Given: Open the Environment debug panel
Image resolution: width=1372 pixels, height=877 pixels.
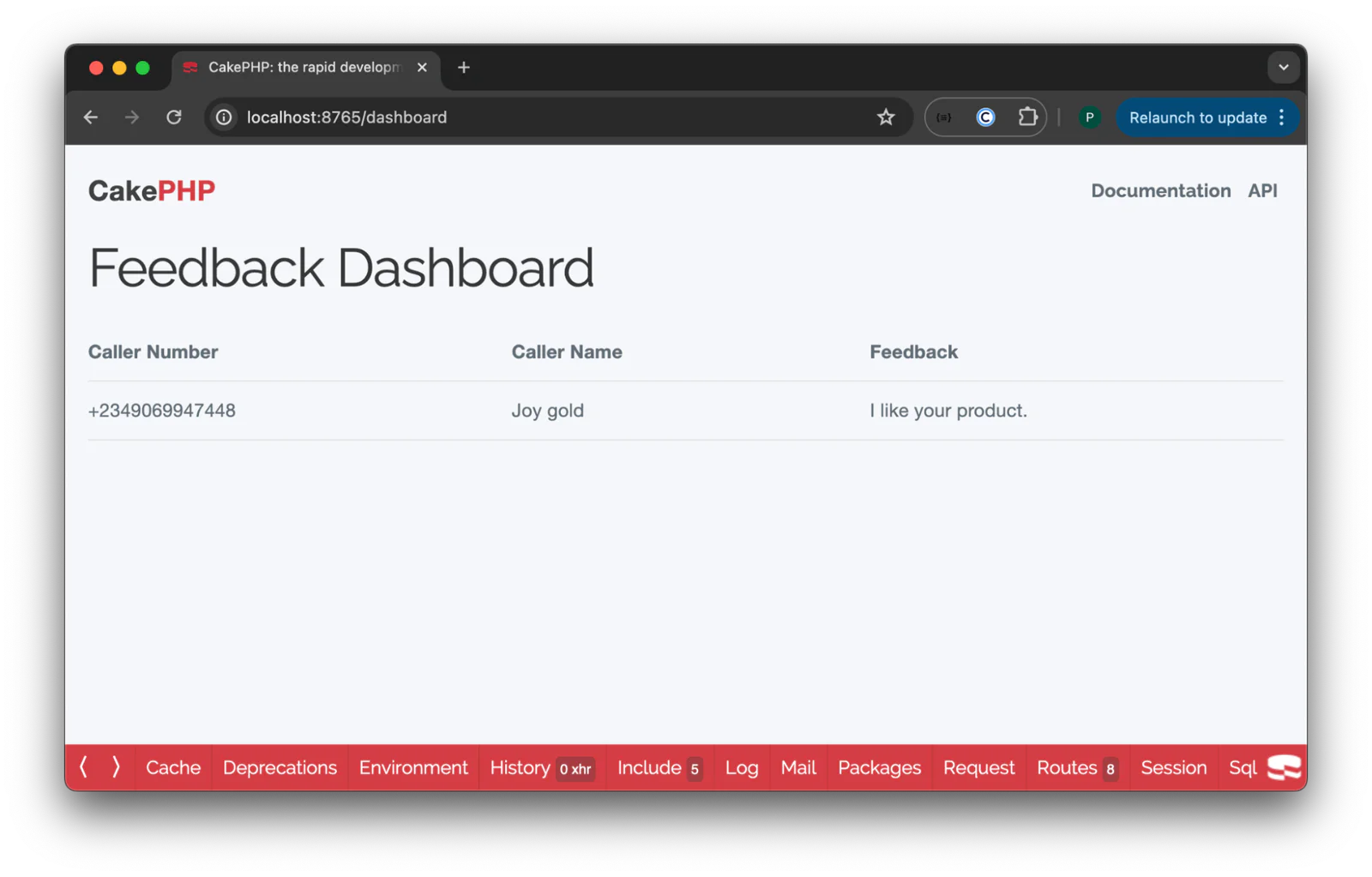Looking at the screenshot, I should (x=413, y=767).
